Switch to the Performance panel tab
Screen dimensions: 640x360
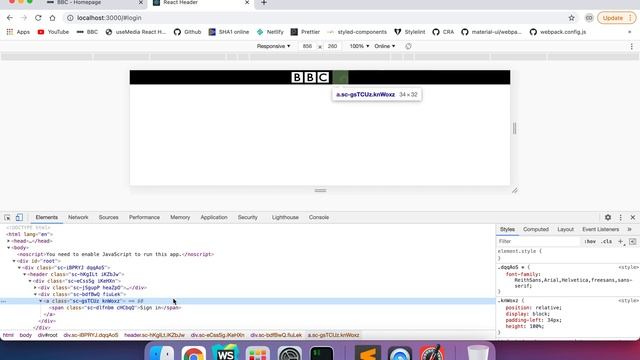point(144,218)
